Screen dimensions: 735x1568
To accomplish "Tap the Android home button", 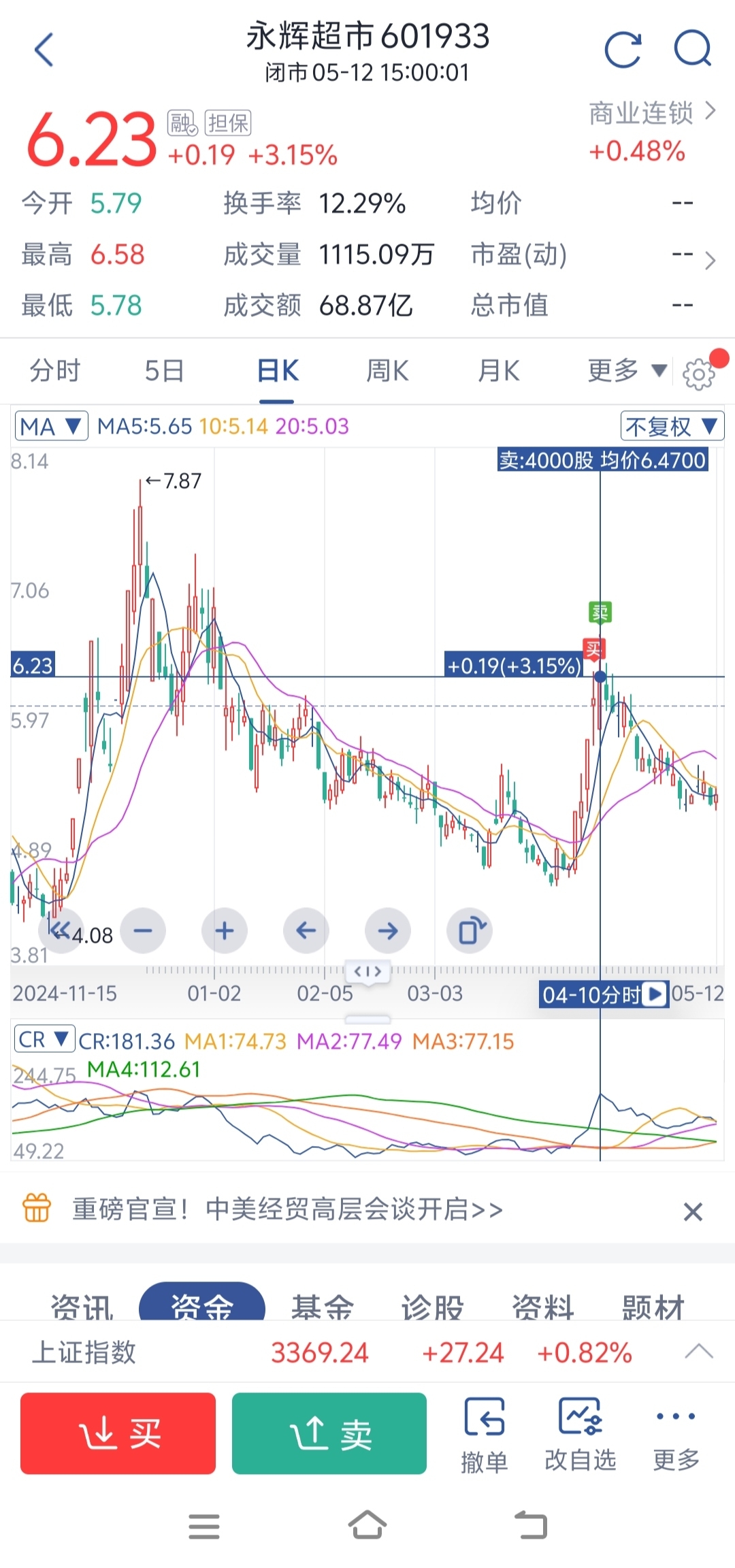I will [x=367, y=1525].
